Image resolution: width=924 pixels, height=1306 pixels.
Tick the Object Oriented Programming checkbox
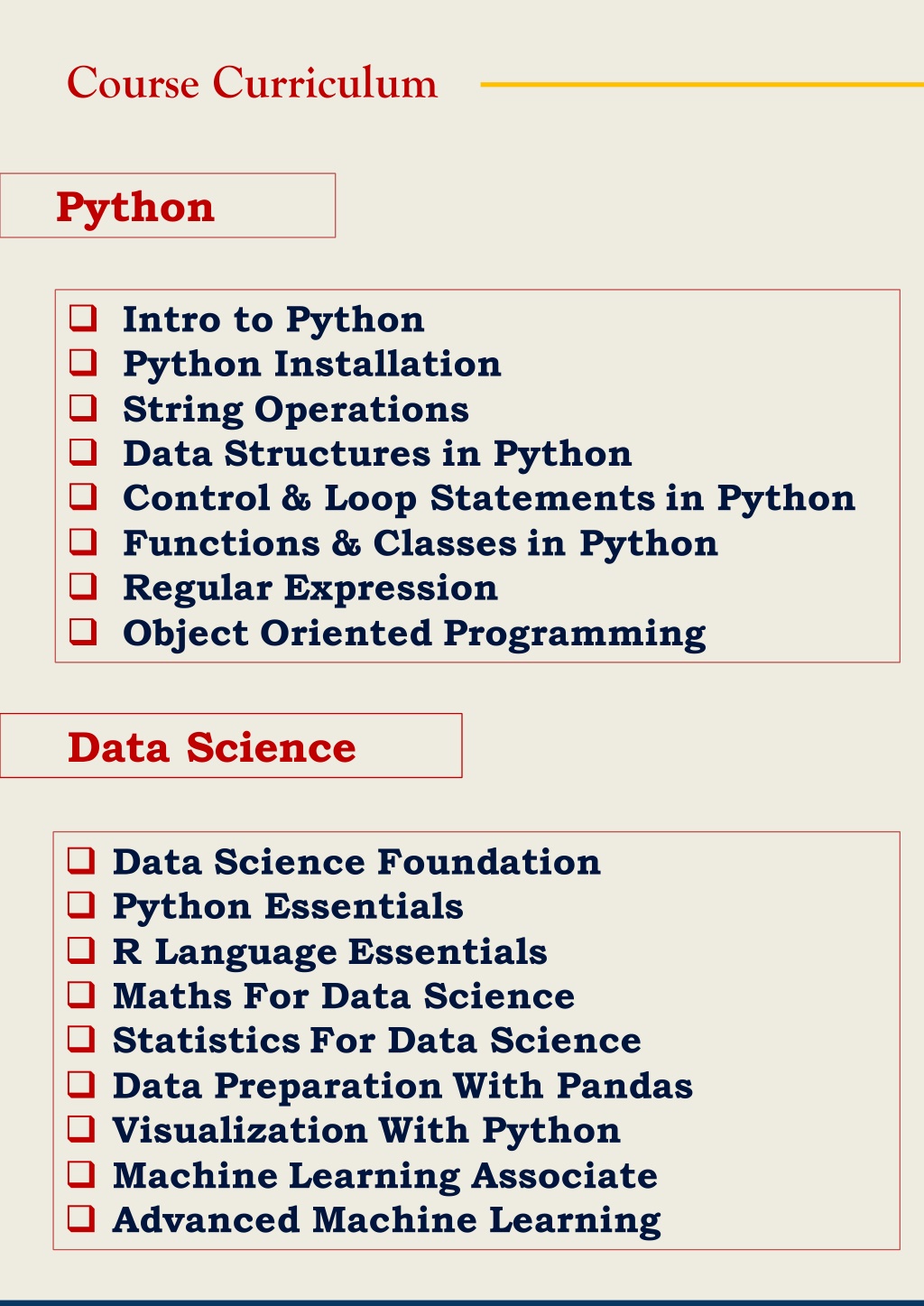83,632
